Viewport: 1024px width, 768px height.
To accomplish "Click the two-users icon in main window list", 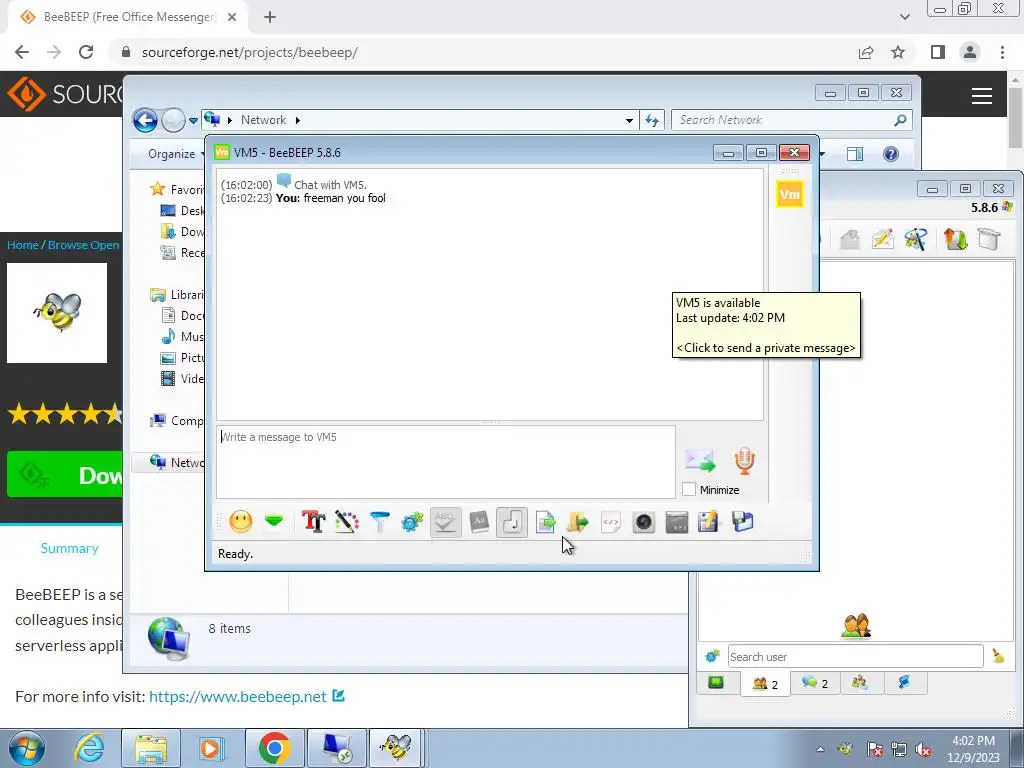I will tap(856, 626).
